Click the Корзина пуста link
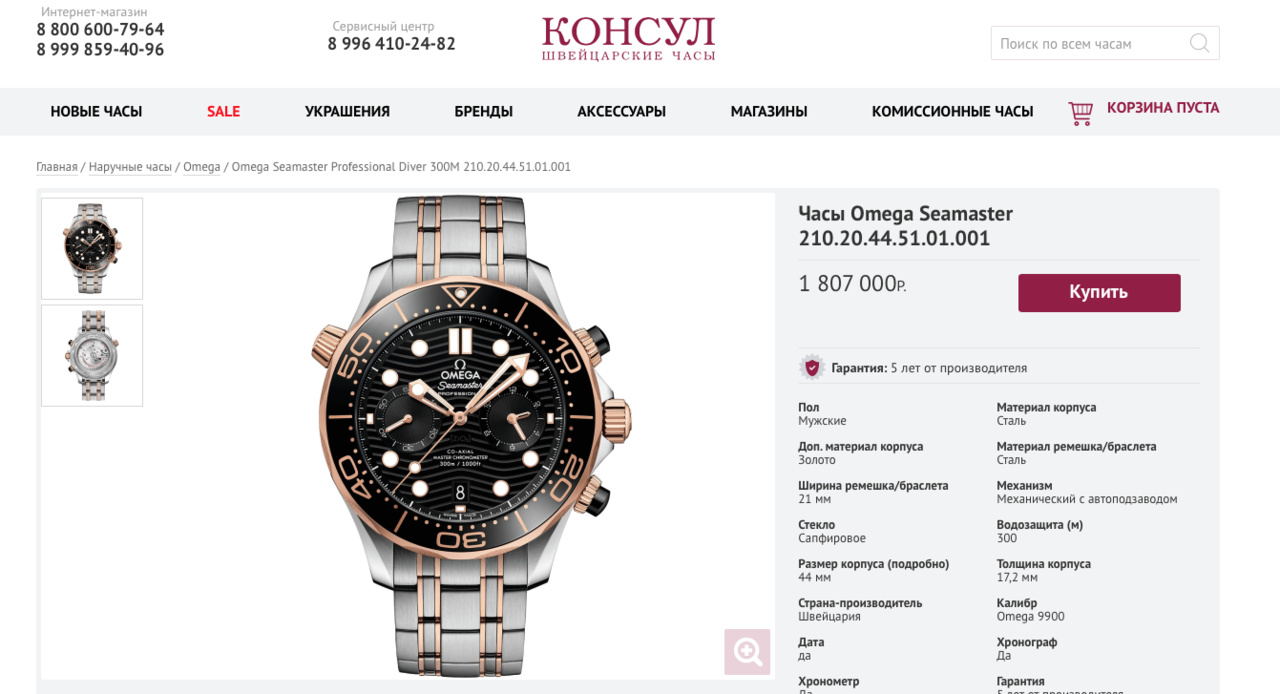 point(1163,108)
